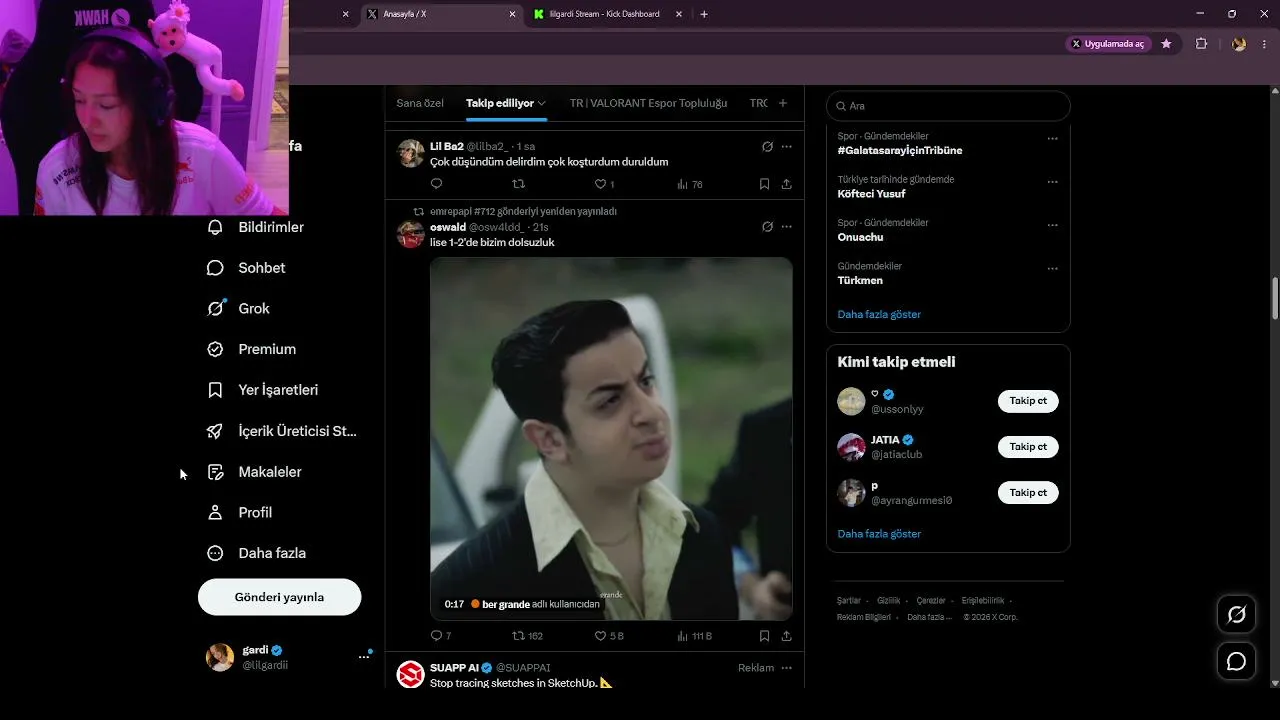Open more options on oswald's post
1280x720 pixels.
(x=787, y=227)
